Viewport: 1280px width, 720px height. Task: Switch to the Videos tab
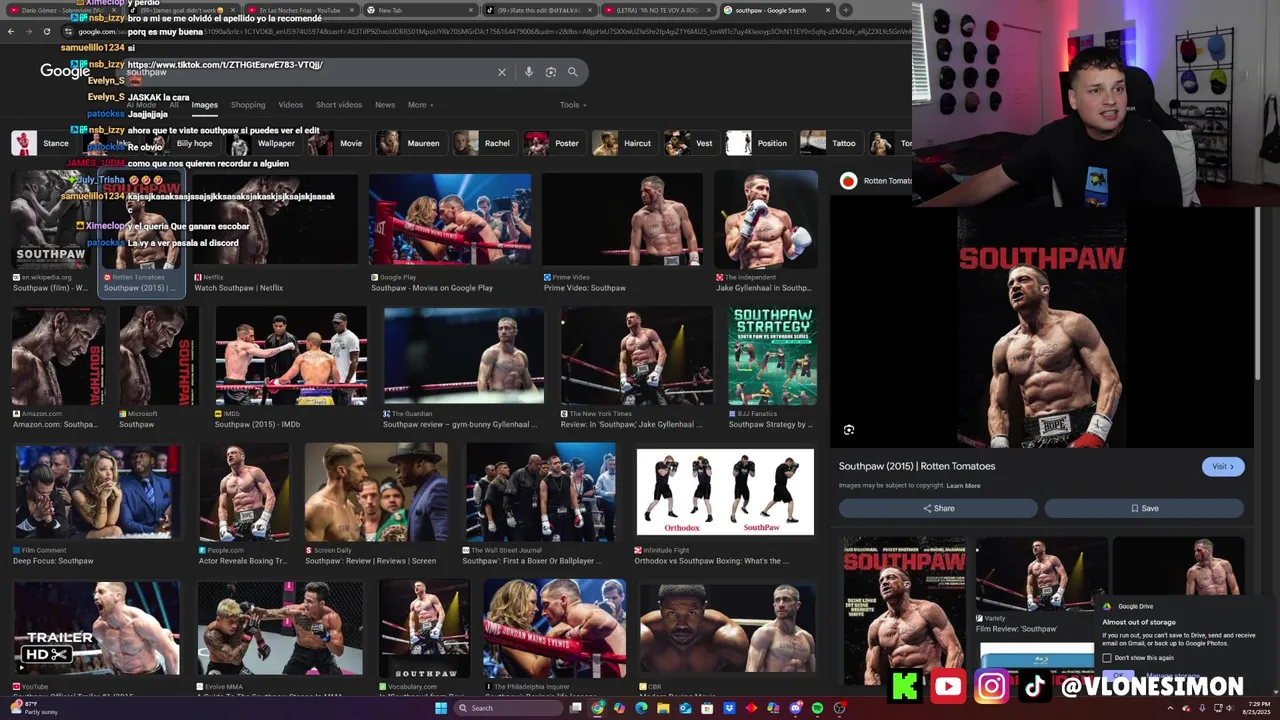point(290,105)
